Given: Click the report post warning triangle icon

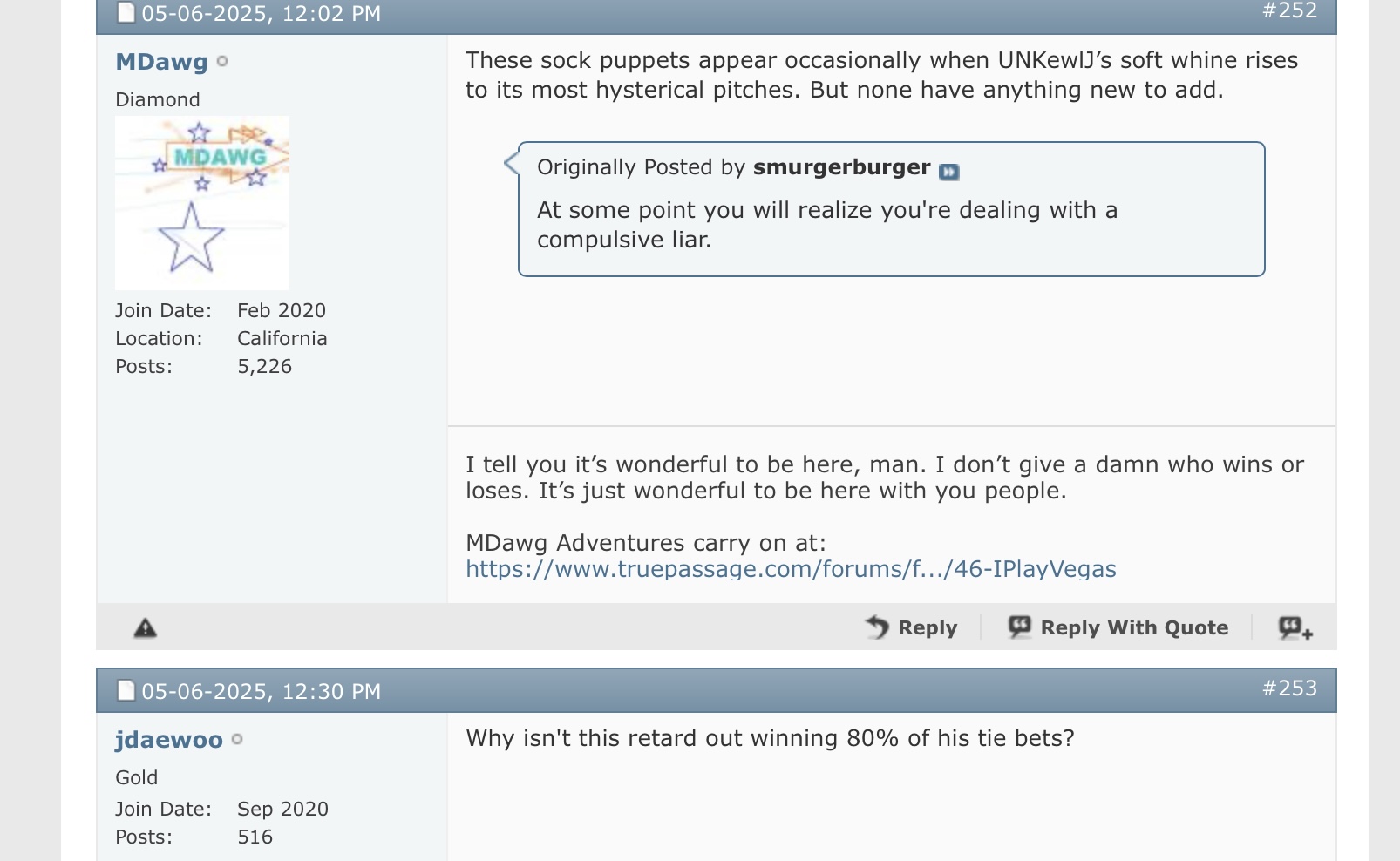Looking at the screenshot, I should click(145, 627).
